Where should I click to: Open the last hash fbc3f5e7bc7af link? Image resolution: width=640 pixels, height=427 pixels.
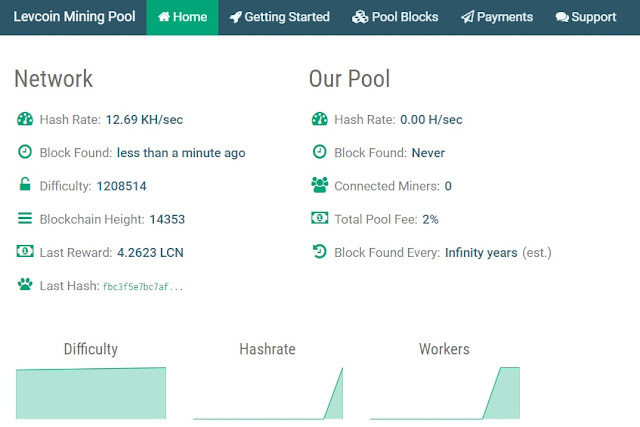pyautogui.click(x=143, y=287)
